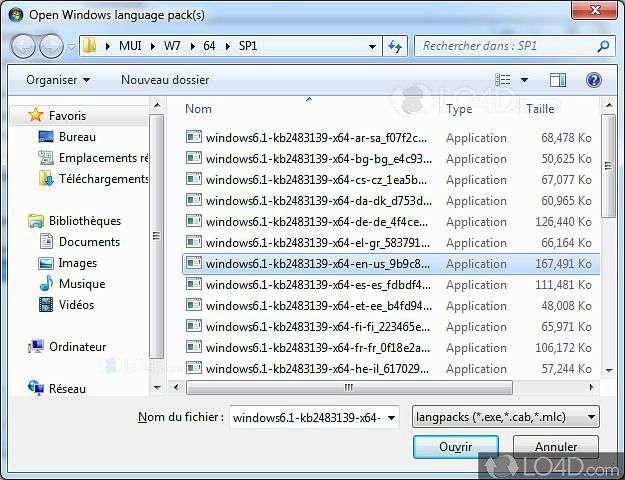Image resolution: width=625 pixels, height=480 pixels.
Task: Open the Organiser menu
Action: click(x=58, y=80)
